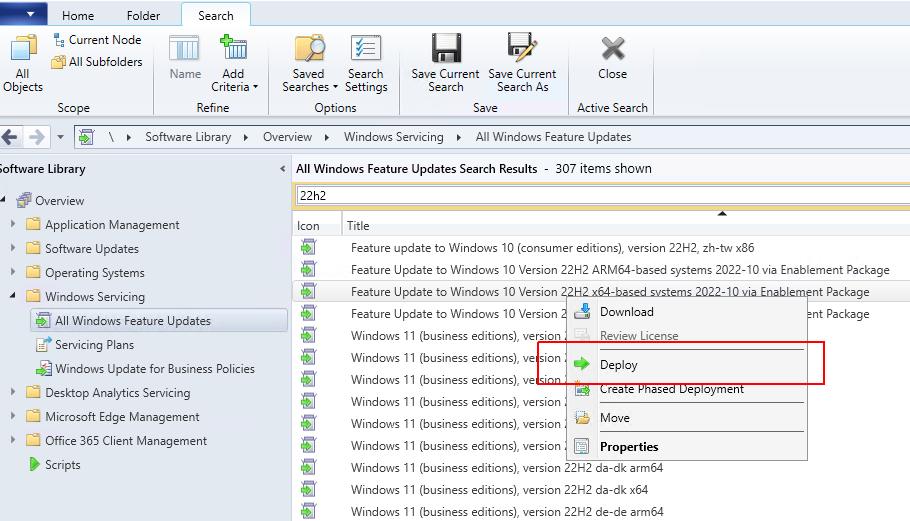Click Operating Systems folder icon

33,272
